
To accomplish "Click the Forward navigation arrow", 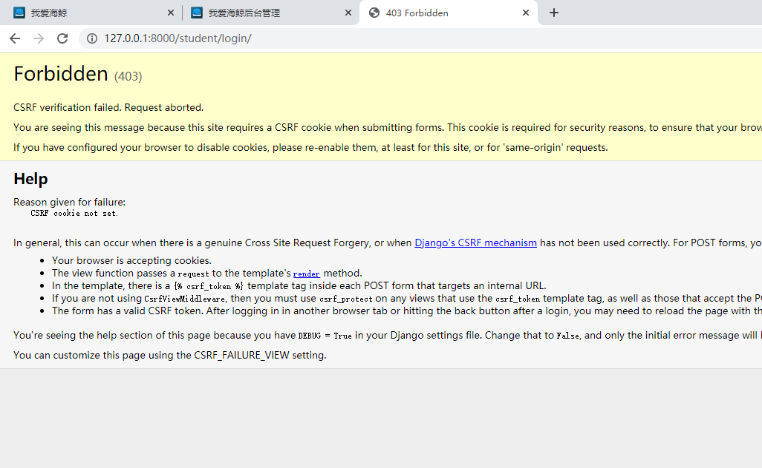I will click(39, 38).
